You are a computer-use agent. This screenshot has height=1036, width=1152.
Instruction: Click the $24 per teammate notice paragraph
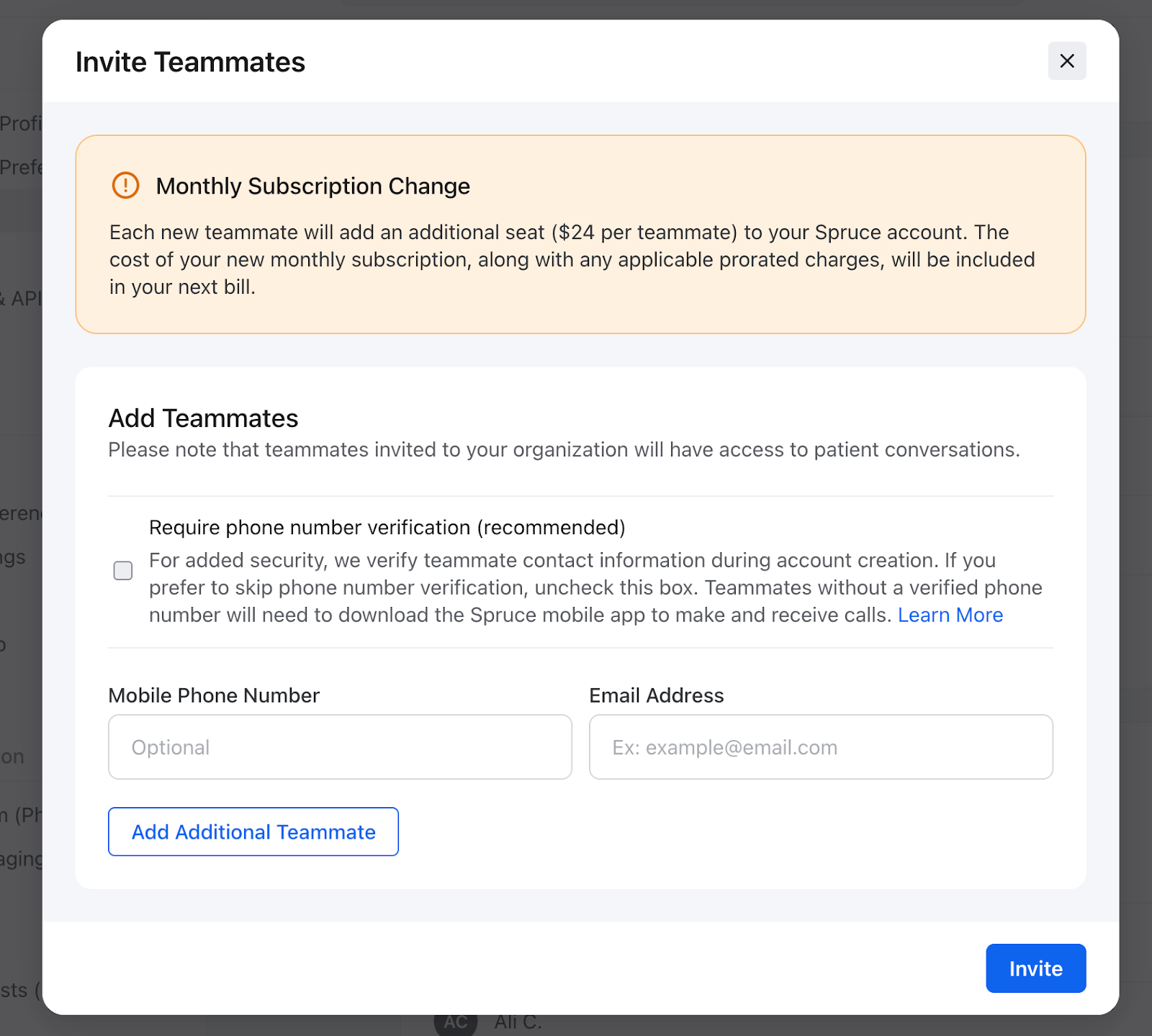point(572,260)
